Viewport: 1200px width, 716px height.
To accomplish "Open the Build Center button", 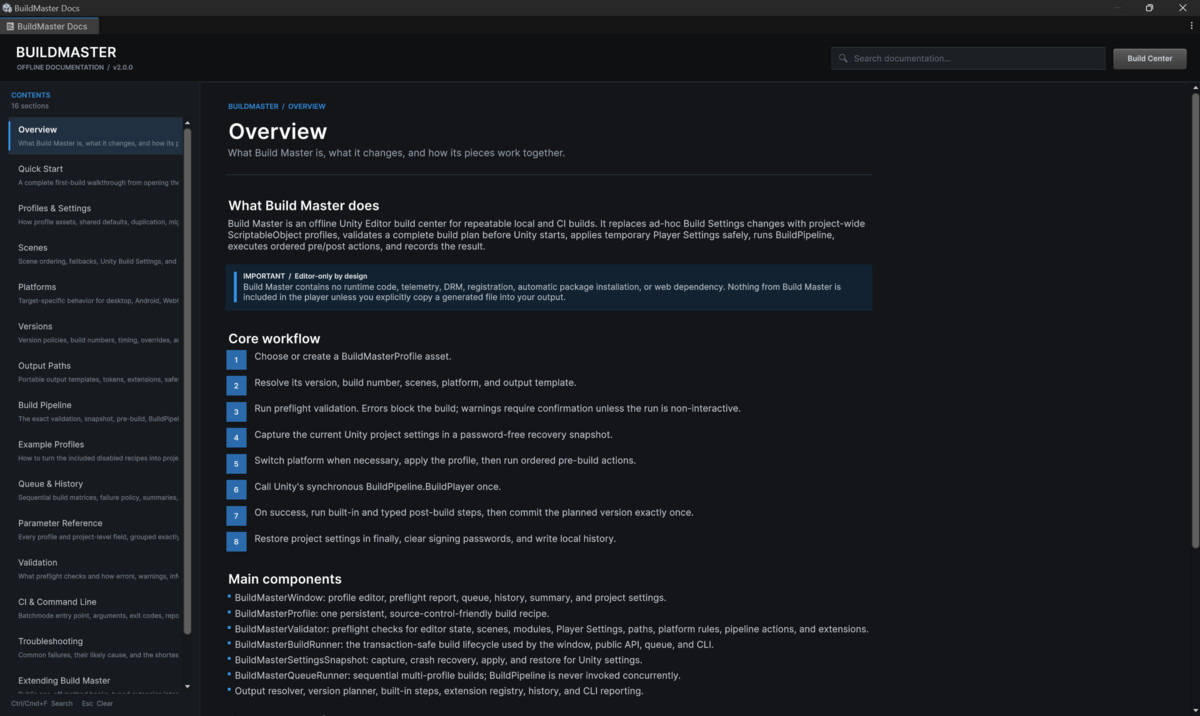I will [1149, 58].
